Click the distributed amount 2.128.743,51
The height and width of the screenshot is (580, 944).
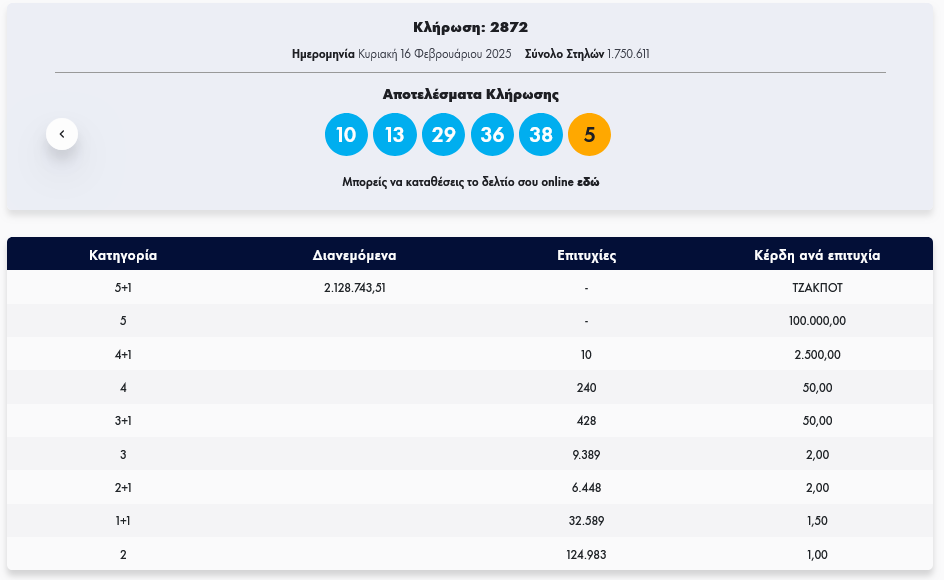355,288
